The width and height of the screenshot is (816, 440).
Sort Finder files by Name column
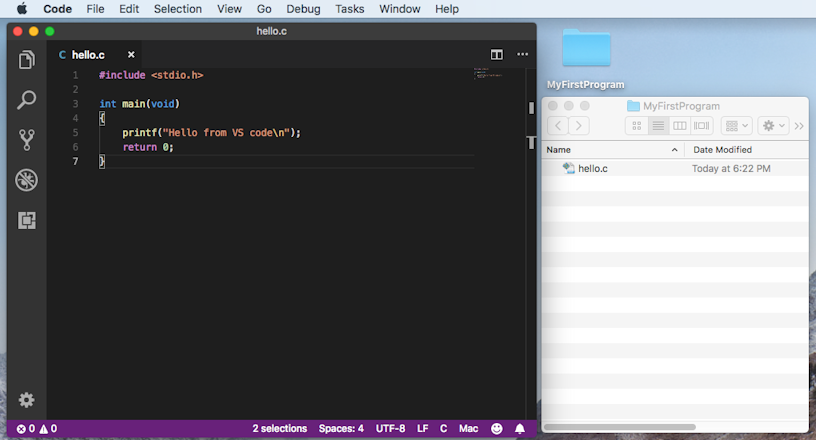click(613, 150)
